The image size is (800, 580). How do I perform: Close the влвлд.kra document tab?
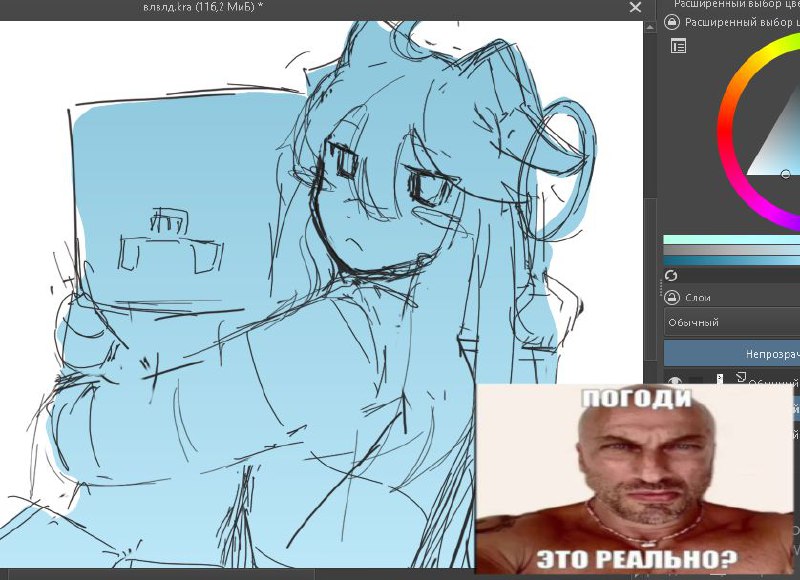click(x=635, y=7)
